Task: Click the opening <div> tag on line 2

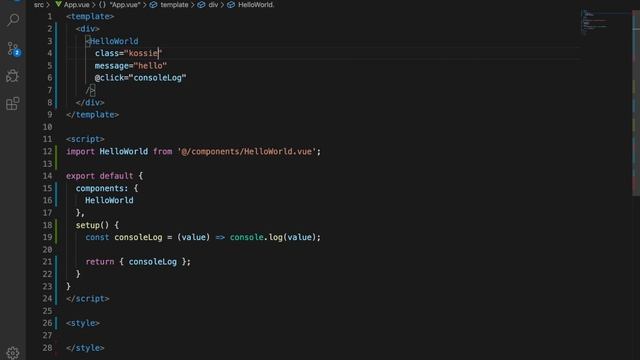Action: (87, 29)
